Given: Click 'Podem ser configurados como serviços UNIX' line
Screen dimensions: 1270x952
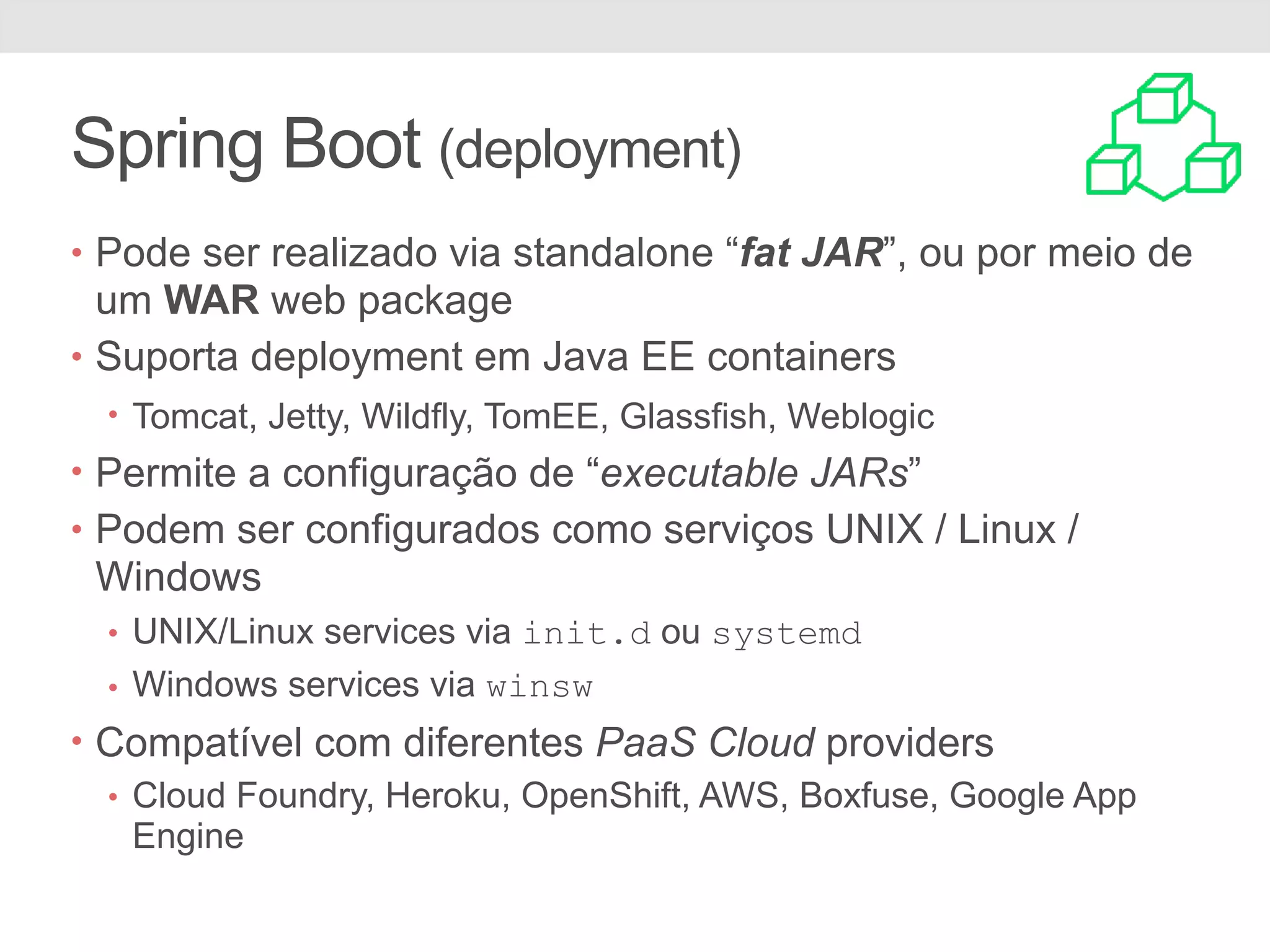Looking at the screenshot, I should 587,530.
